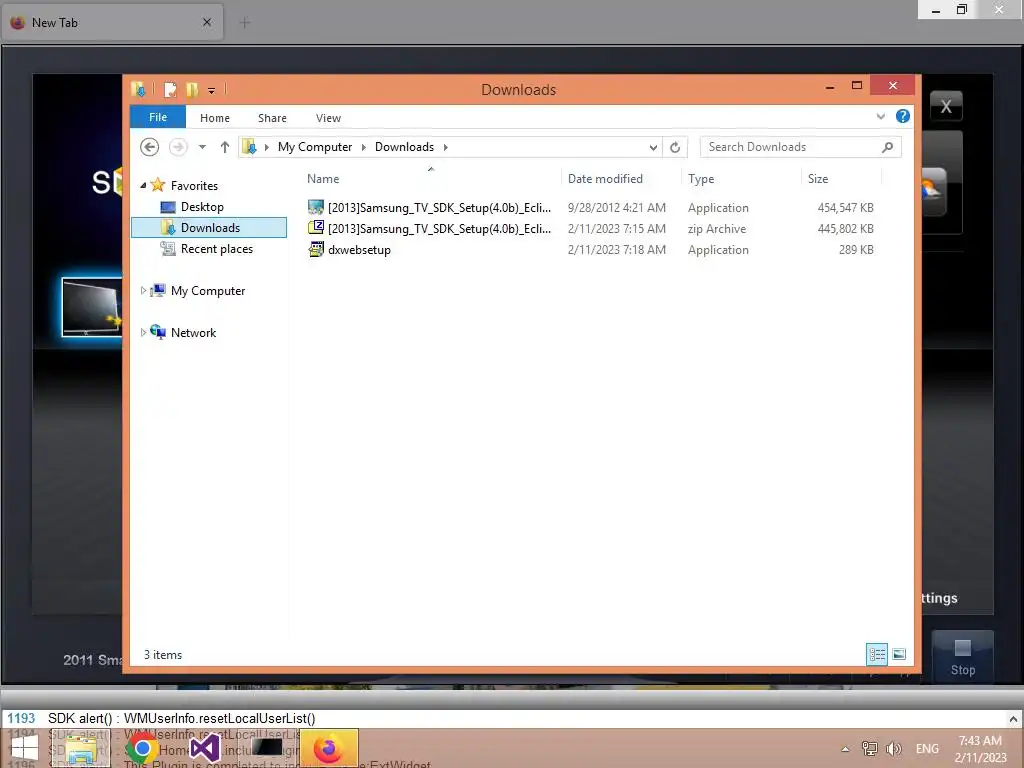Viewport: 1024px width, 768px height.
Task: Select My Computer in the navigation pane
Action: [208, 291]
